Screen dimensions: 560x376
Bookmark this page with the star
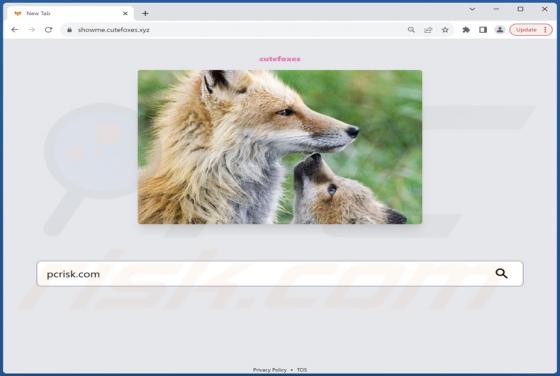445,30
